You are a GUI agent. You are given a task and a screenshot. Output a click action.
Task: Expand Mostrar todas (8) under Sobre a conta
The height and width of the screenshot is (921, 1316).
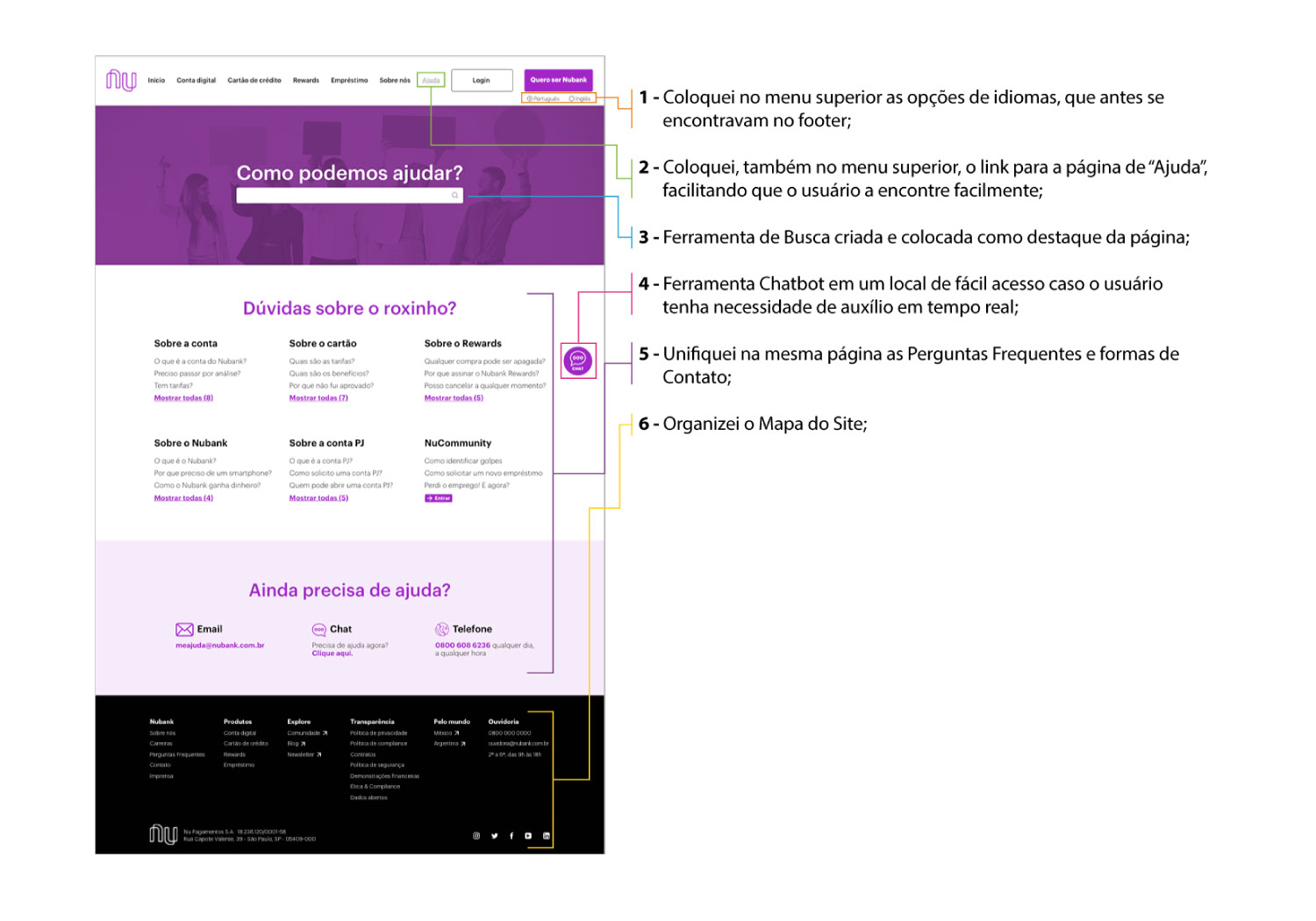tap(183, 398)
